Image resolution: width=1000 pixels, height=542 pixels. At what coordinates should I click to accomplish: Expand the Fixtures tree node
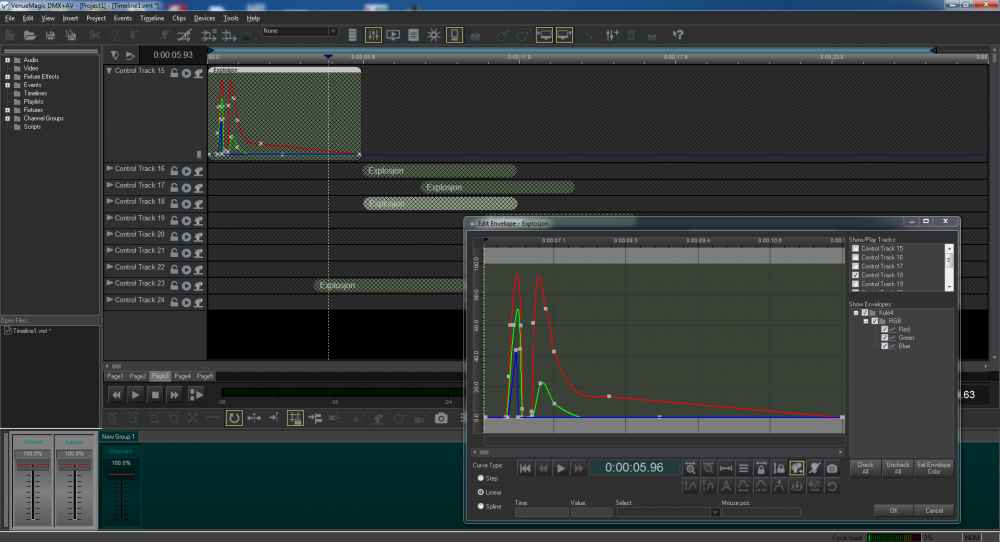tap(7, 109)
